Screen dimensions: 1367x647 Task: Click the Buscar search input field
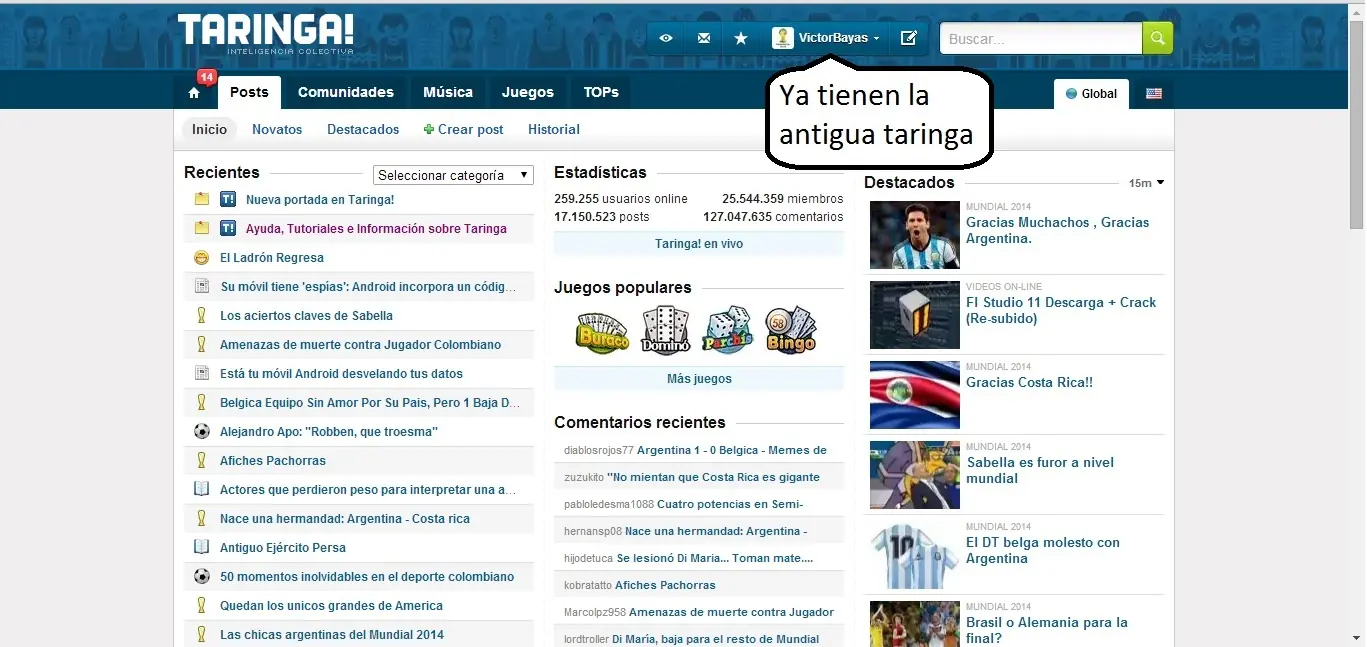point(1041,38)
